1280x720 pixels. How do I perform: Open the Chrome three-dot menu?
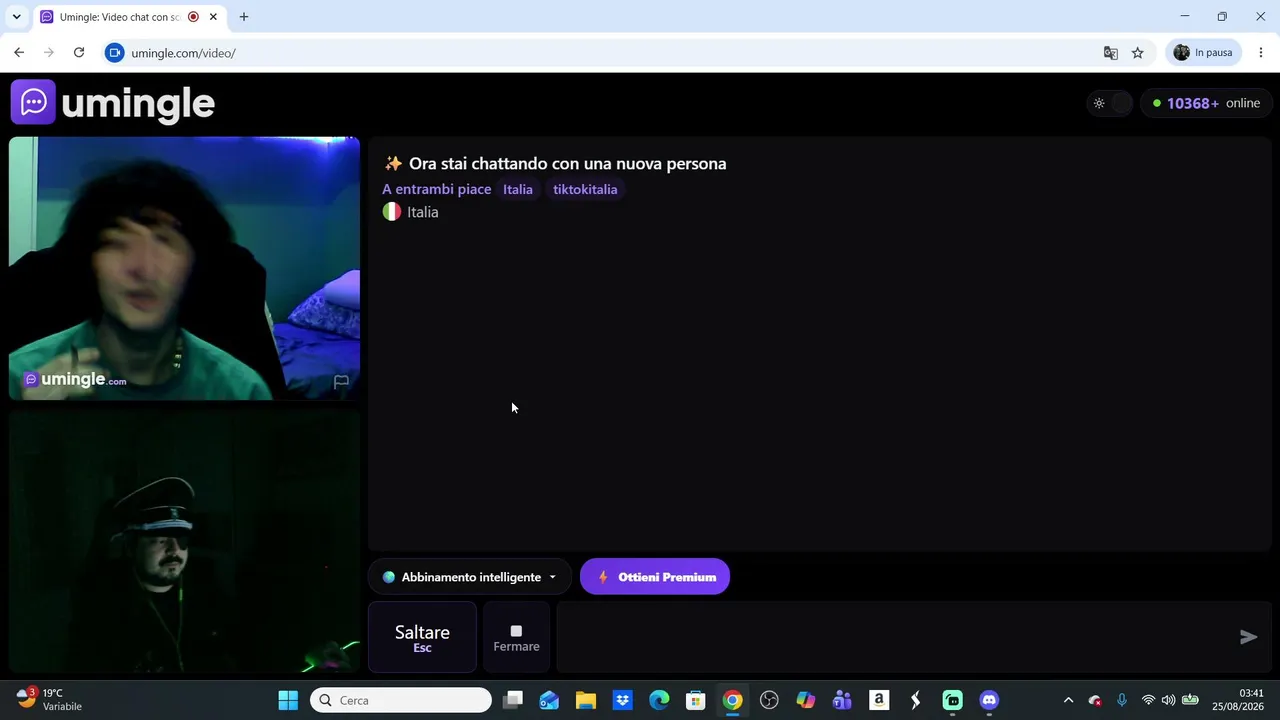point(1260,53)
